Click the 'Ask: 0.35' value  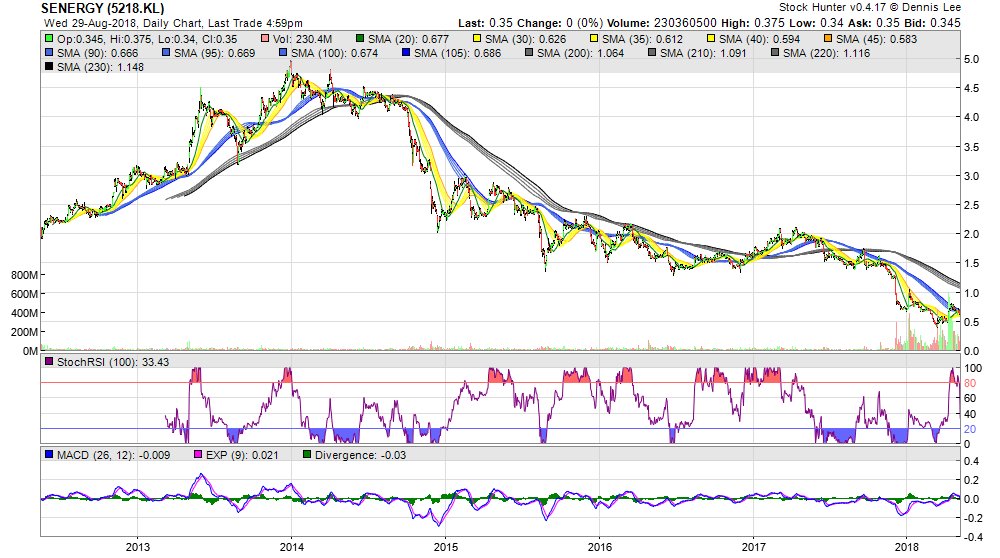[873, 23]
